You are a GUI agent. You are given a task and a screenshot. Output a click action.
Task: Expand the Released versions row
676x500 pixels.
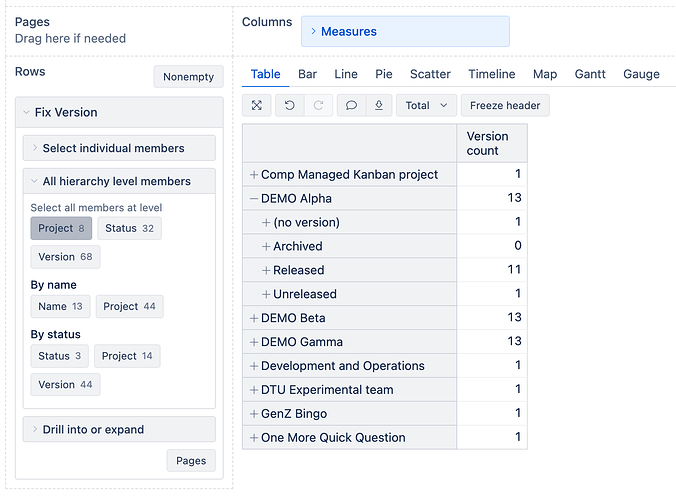point(266,270)
